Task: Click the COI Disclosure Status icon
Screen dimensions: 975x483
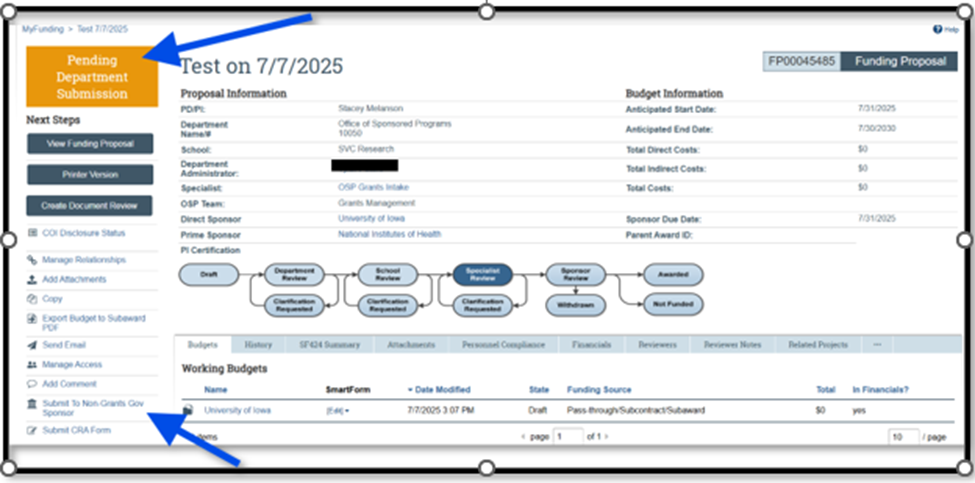Action: pos(33,234)
